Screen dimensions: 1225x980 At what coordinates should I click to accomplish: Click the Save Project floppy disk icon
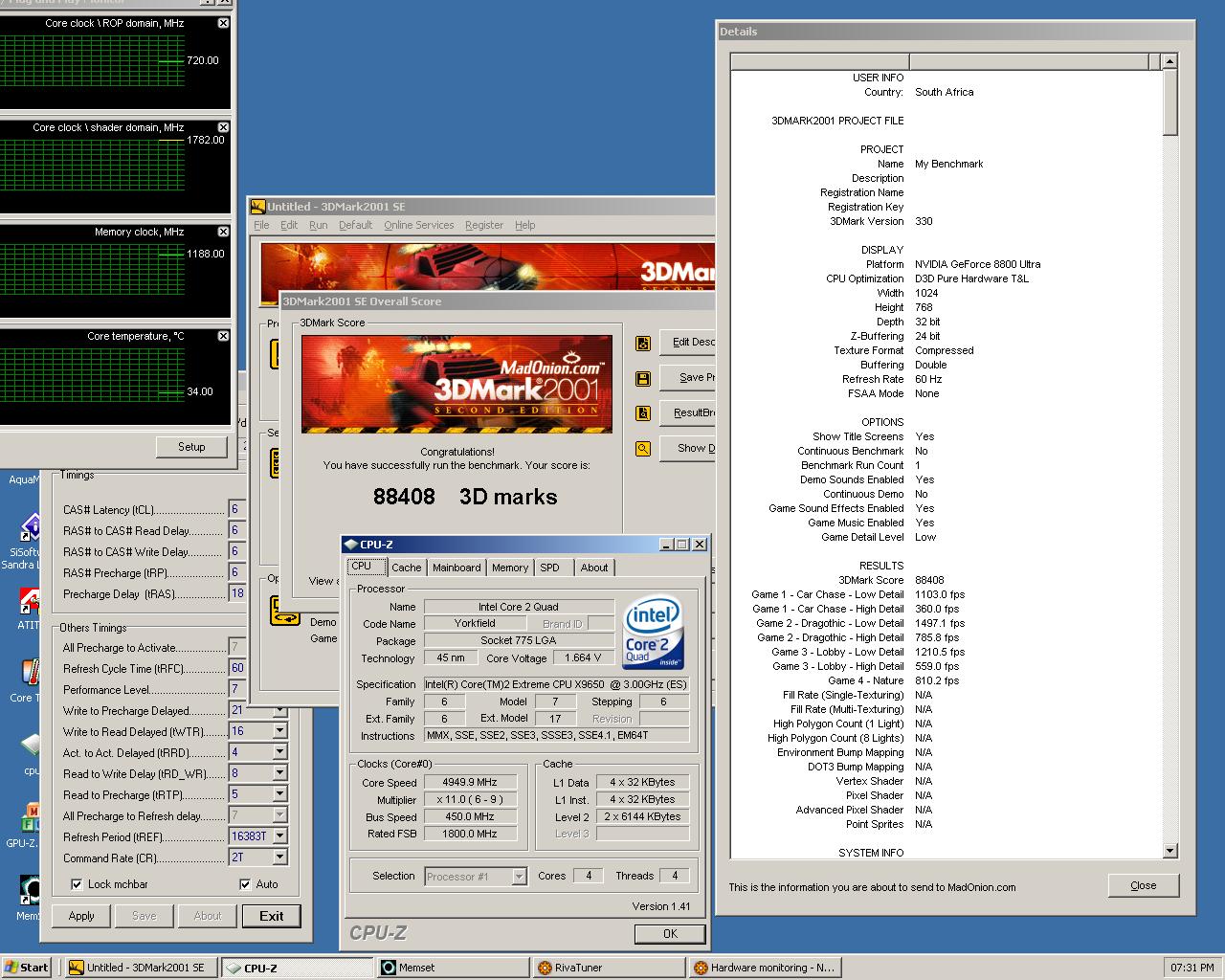(x=643, y=378)
